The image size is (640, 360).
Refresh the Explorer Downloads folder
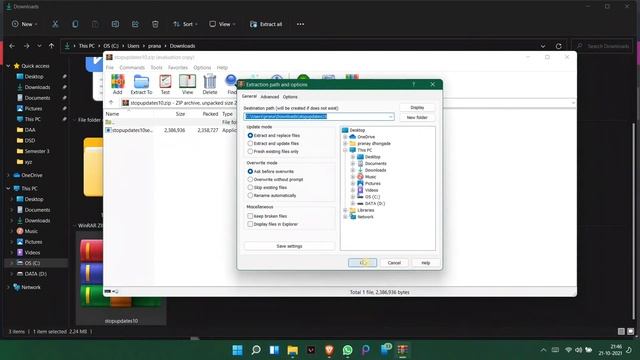tap(558, 46)
